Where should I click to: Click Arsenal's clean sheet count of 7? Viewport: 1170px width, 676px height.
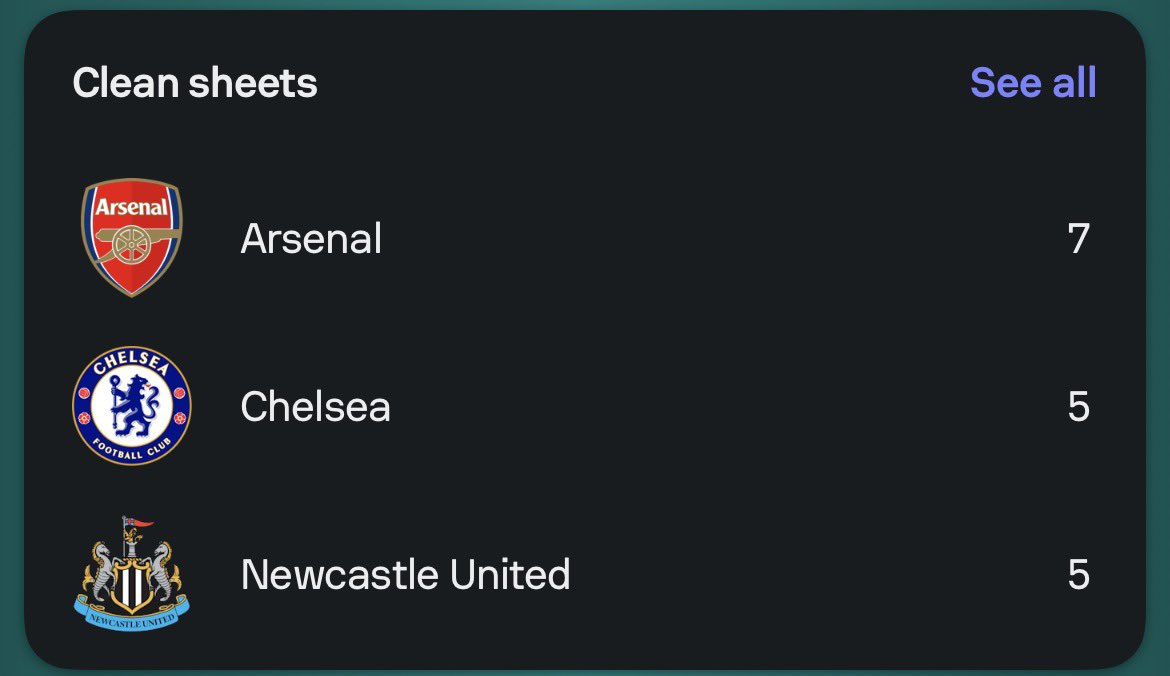[1079, 239]
